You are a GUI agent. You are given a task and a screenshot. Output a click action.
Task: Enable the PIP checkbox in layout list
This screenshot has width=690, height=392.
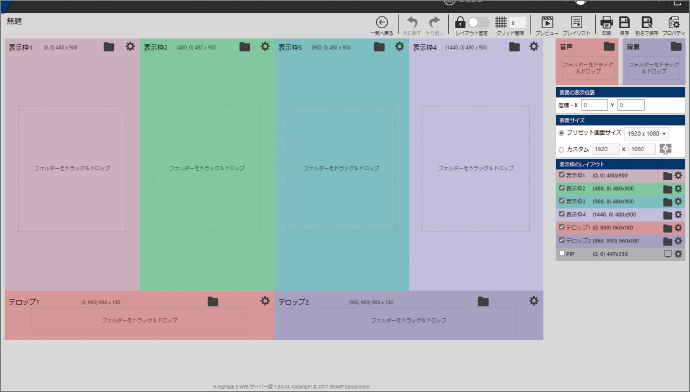click(x=562, y=253)
